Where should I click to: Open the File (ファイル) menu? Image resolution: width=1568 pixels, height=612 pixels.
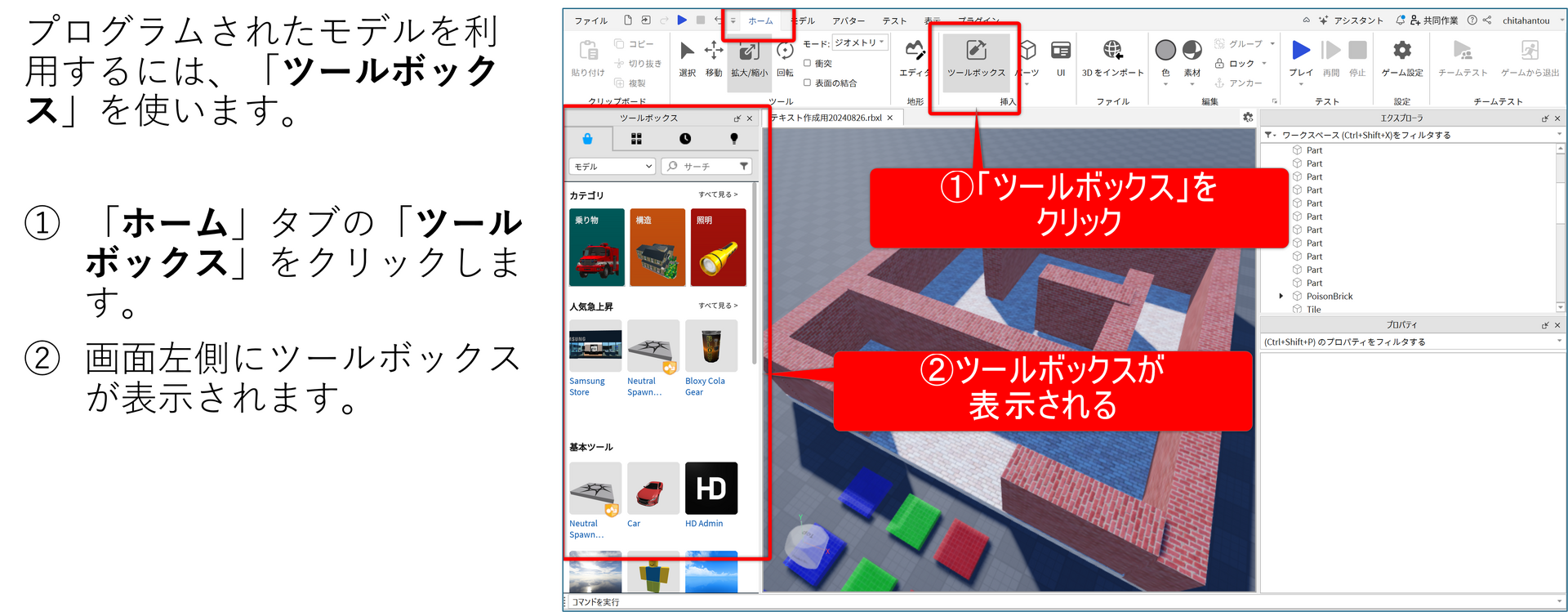pos(590,20)
